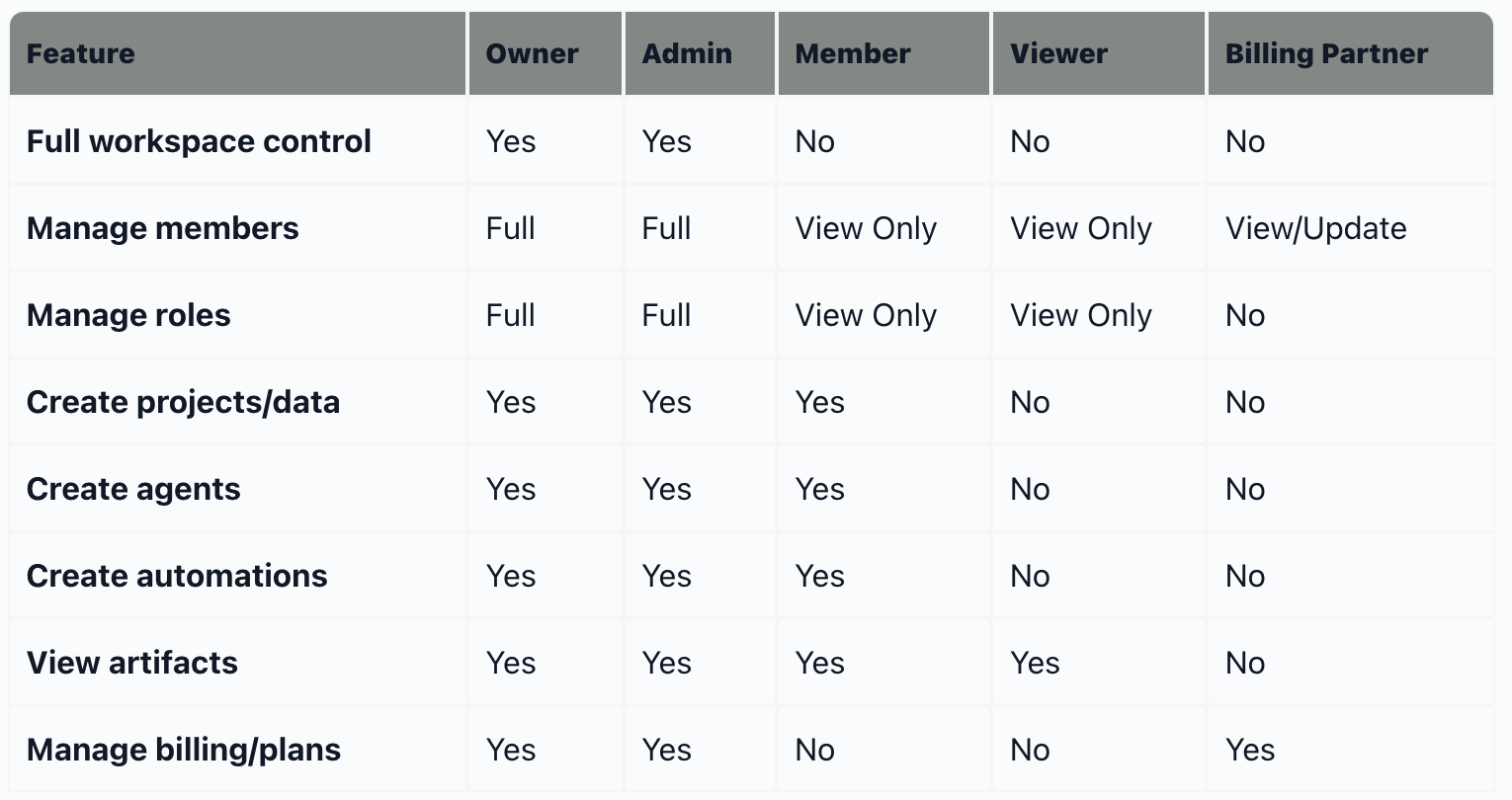Select Member's View Only cell in Manage members
The width and height of the screenshot is (1512, 800).
tap(866, 228)
